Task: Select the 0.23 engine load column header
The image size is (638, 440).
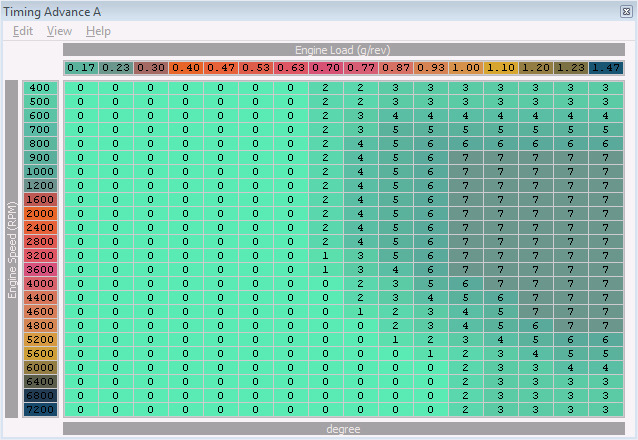Action: pos(116,68)
